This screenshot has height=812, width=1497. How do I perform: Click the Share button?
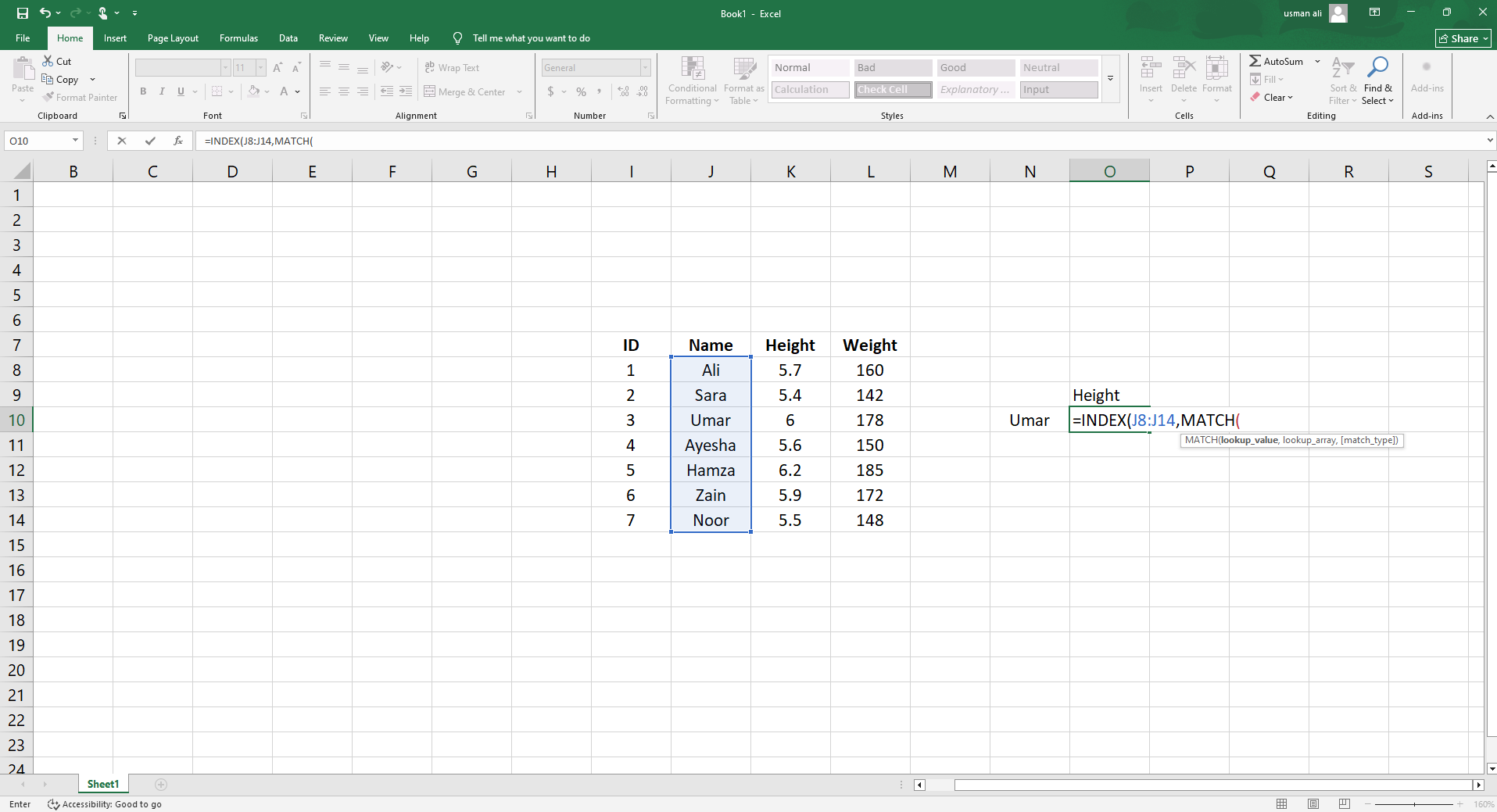point(1463,38)
